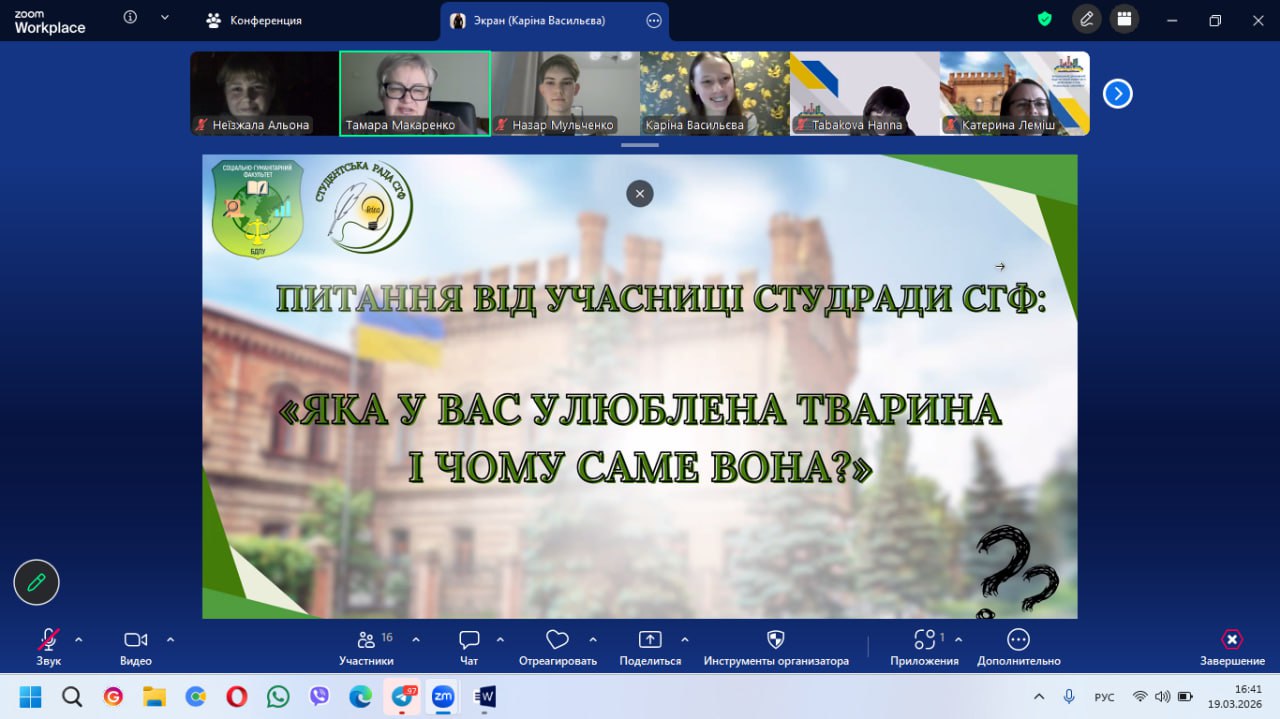Expand audio options arrow beside Звук

pyautogui.click(x=79, y=640)
